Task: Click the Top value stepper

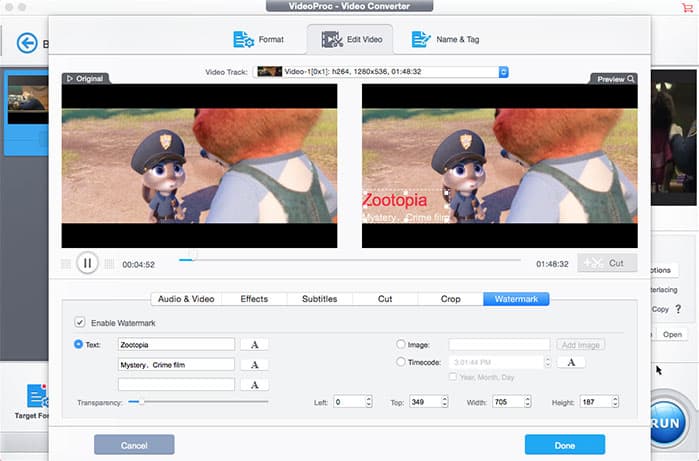Action: (444, 402)
